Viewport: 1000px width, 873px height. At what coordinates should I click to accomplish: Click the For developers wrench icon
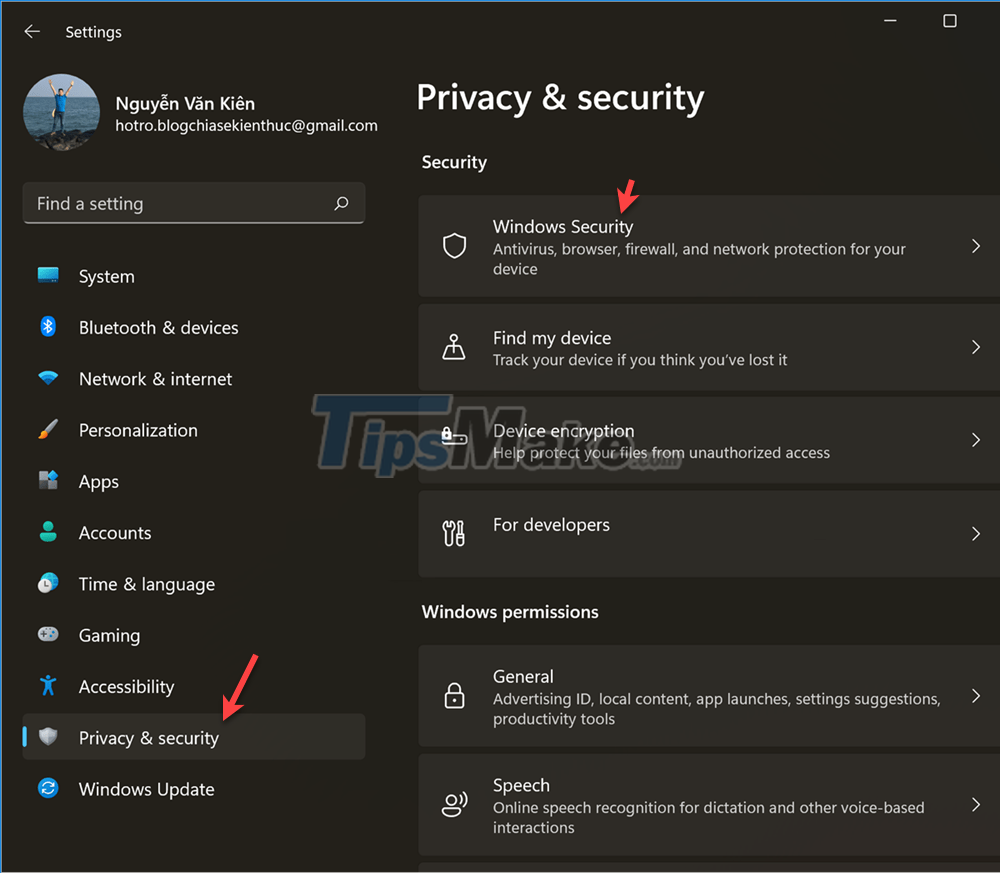click(x=454, y=533)
